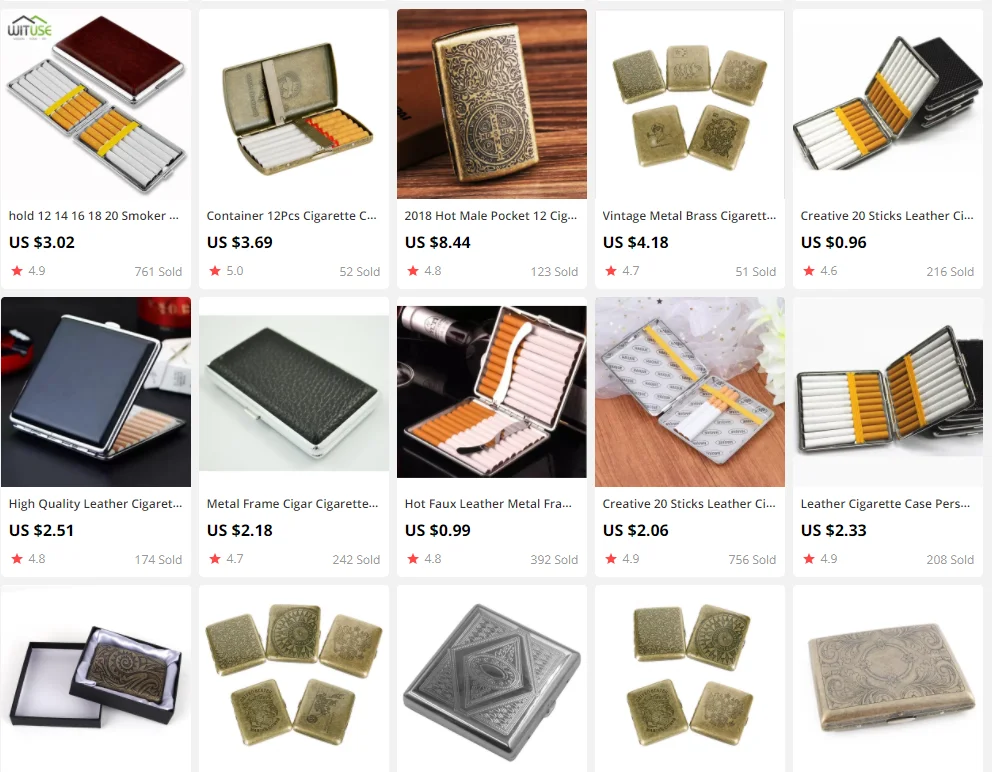Click the star icon under the US $2.06 price
The image size is (992, 772).
pyautogui.click(x=611, y=559)
